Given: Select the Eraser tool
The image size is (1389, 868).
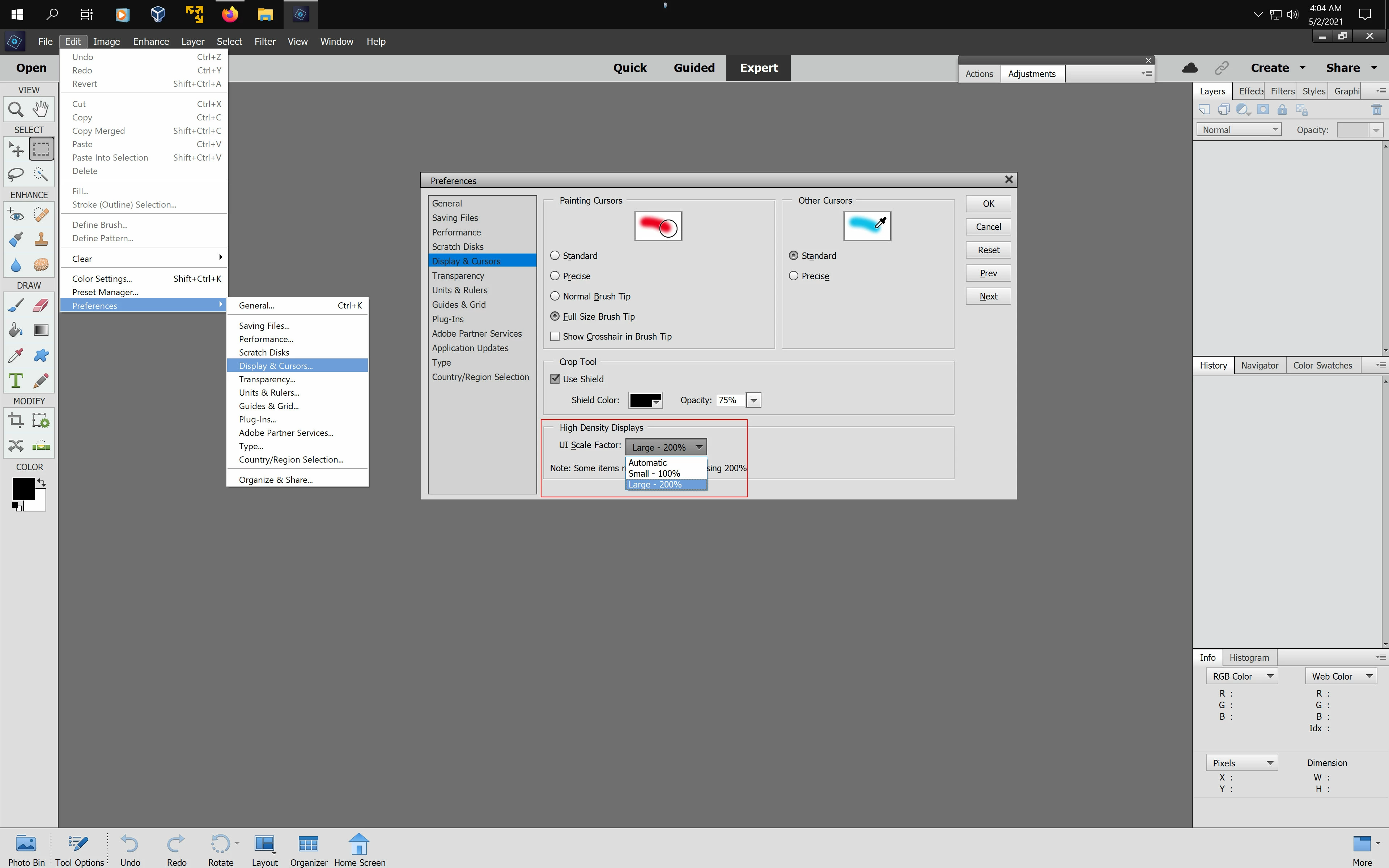Looking at the screenshot, I should 41,305.
